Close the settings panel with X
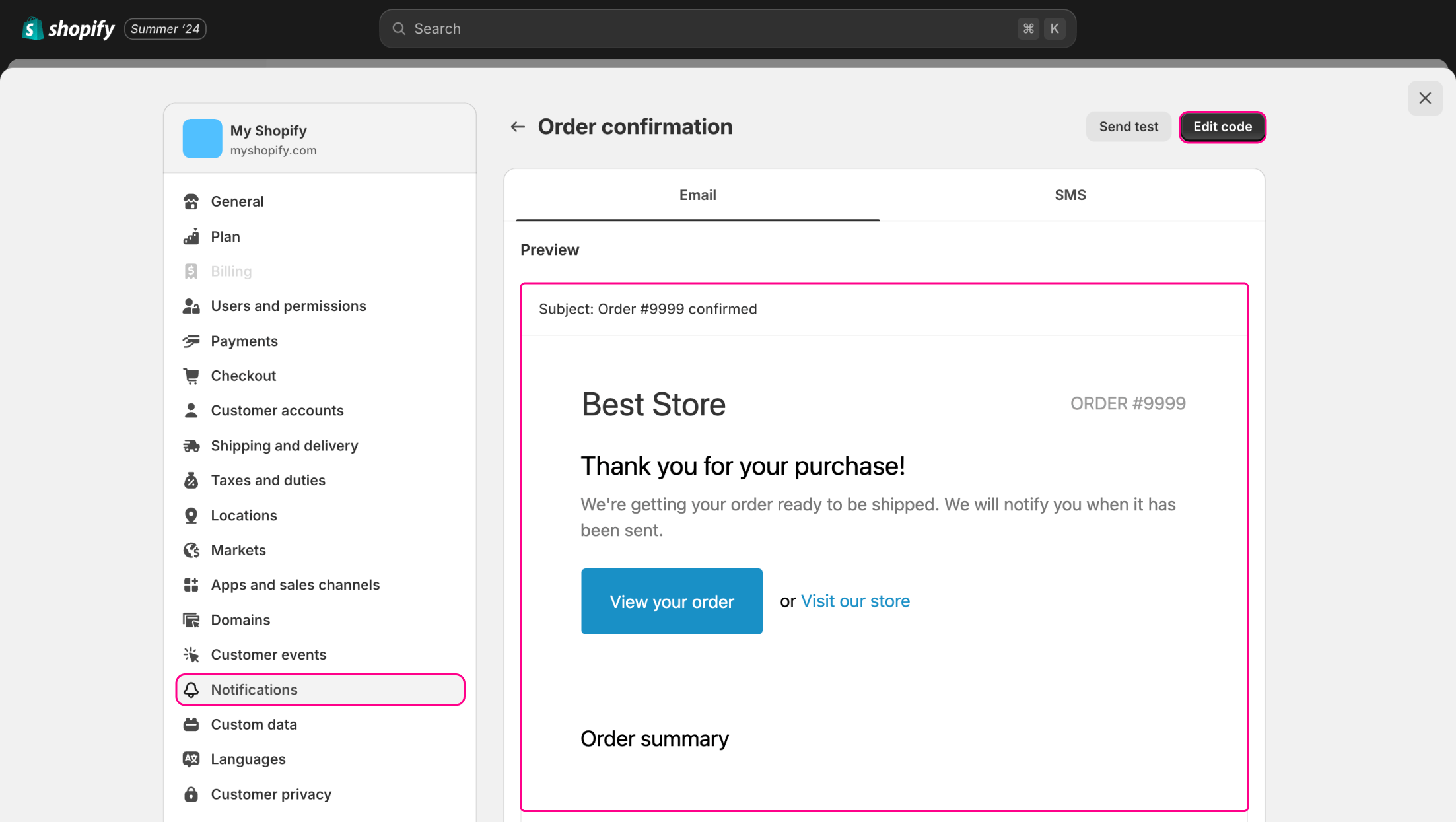 (1425, 98)
